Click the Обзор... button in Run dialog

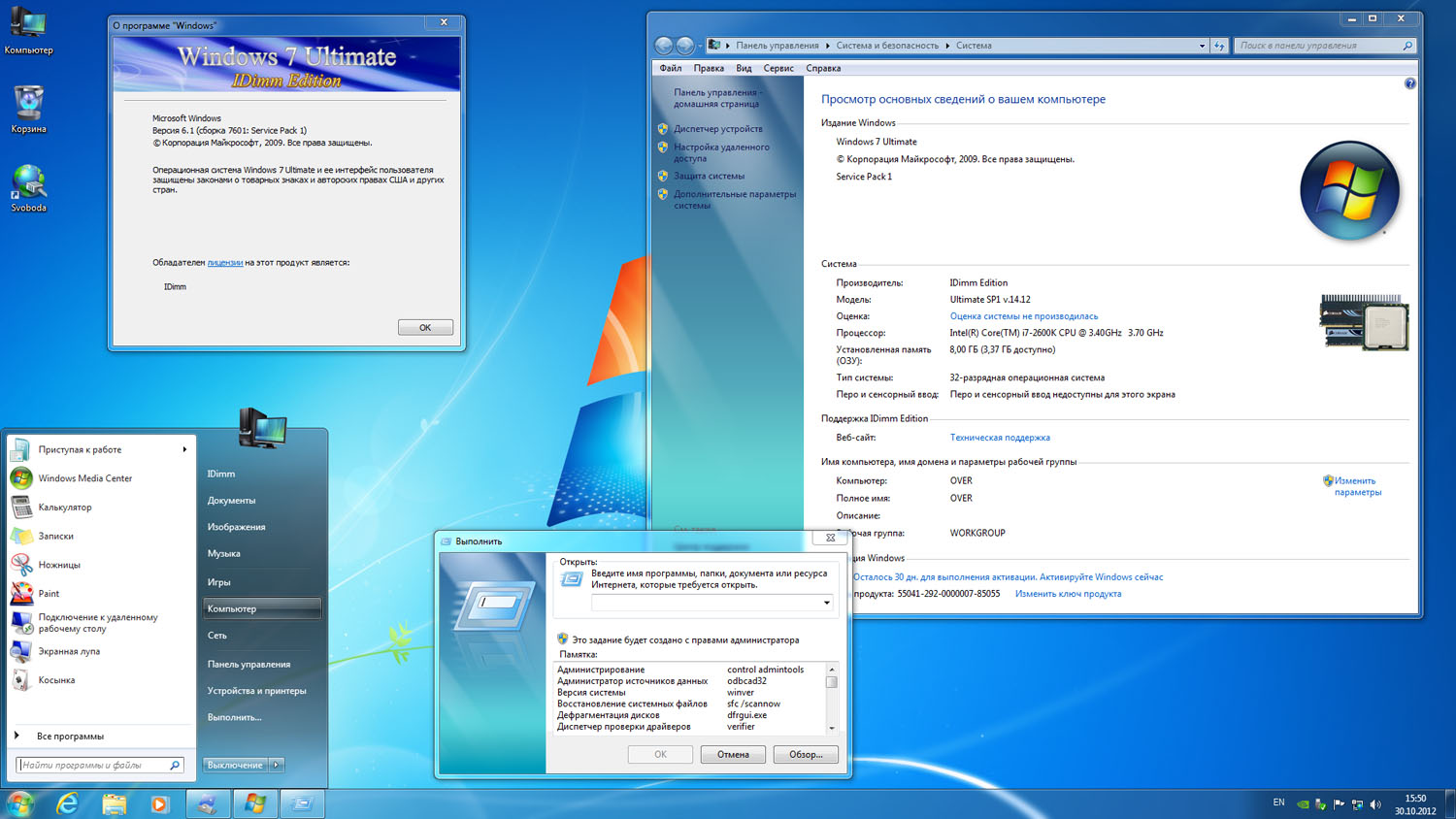tap(805, 754)
